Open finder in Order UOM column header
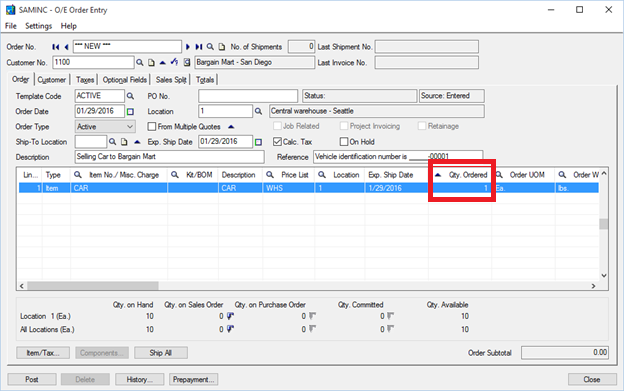This screenshot has width=624, height=391. click(x=499, y=175)
